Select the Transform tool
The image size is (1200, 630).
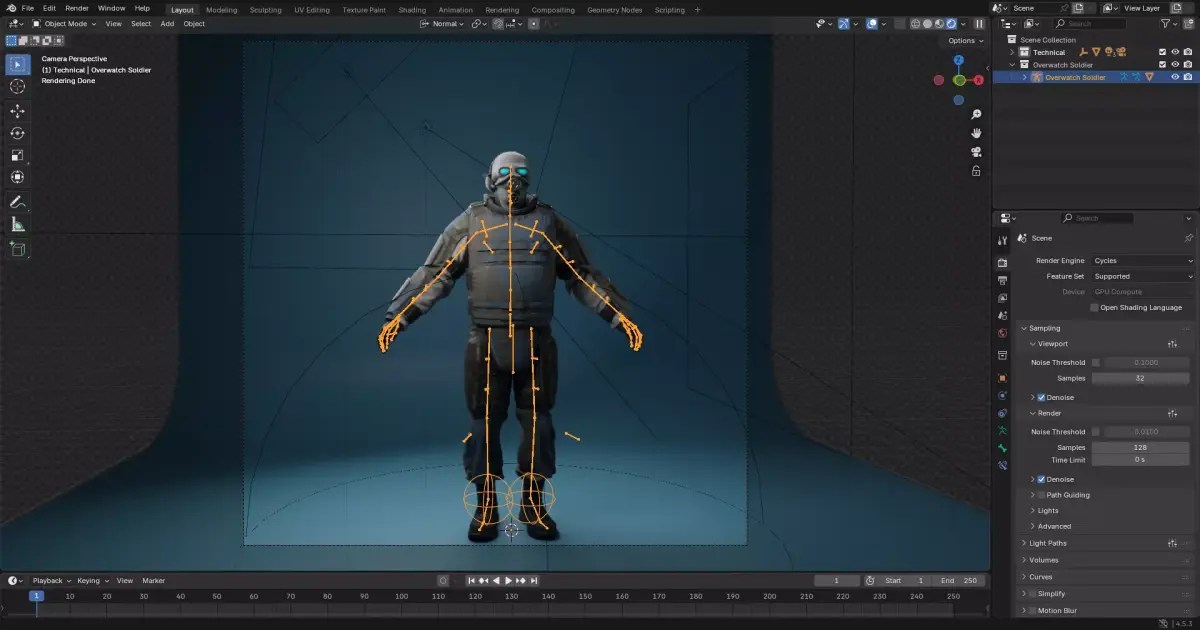tap(17, 177)
